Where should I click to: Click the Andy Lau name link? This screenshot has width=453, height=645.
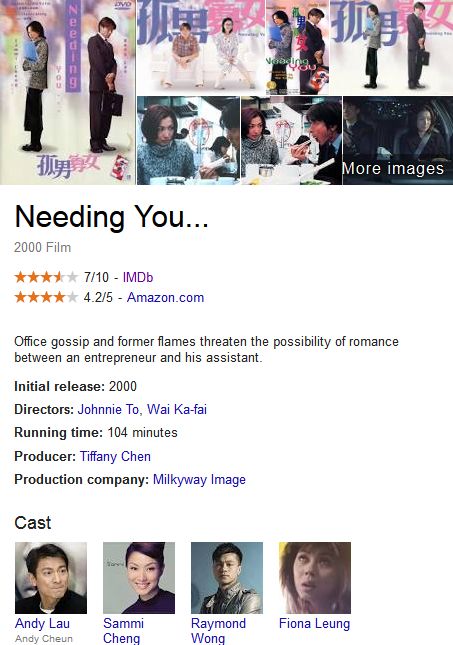[x=42, y=623]
